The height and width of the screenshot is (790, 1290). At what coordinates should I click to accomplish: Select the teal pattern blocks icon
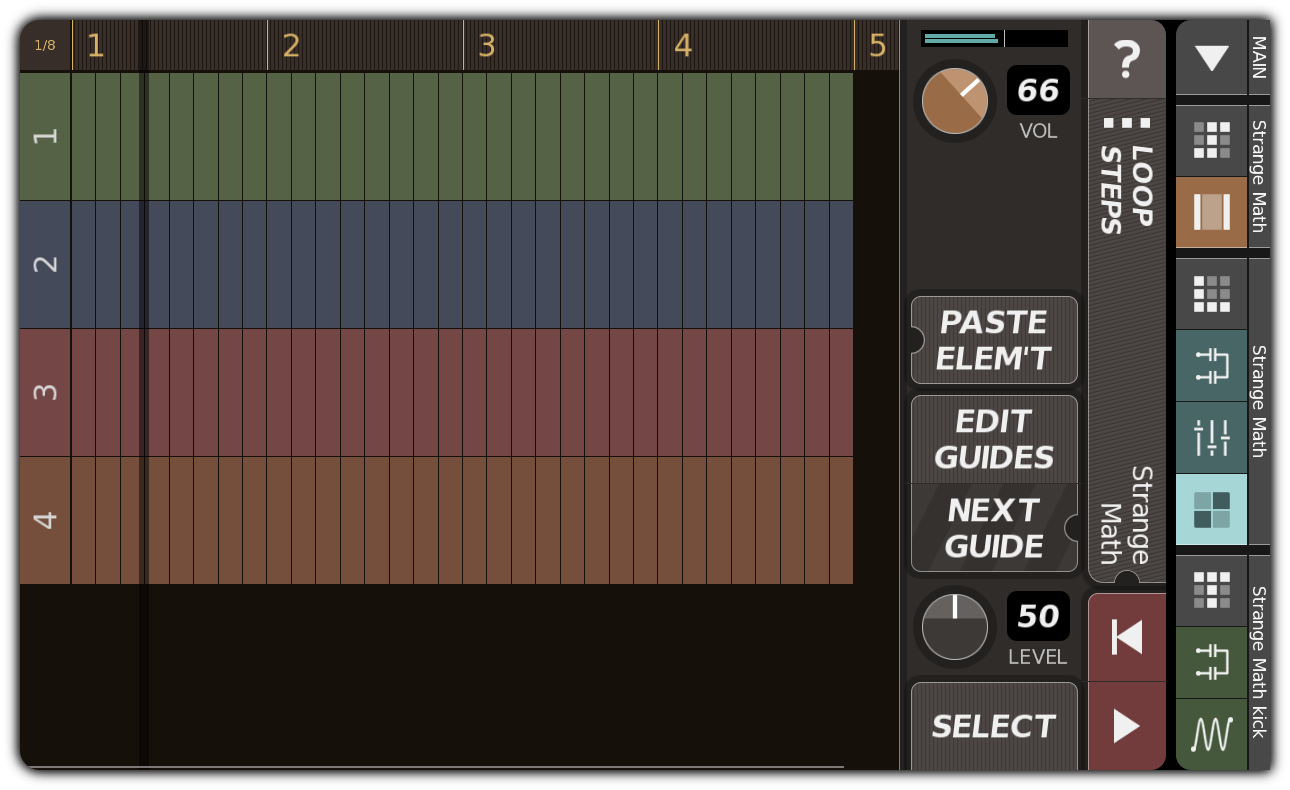click(1211, 510)
